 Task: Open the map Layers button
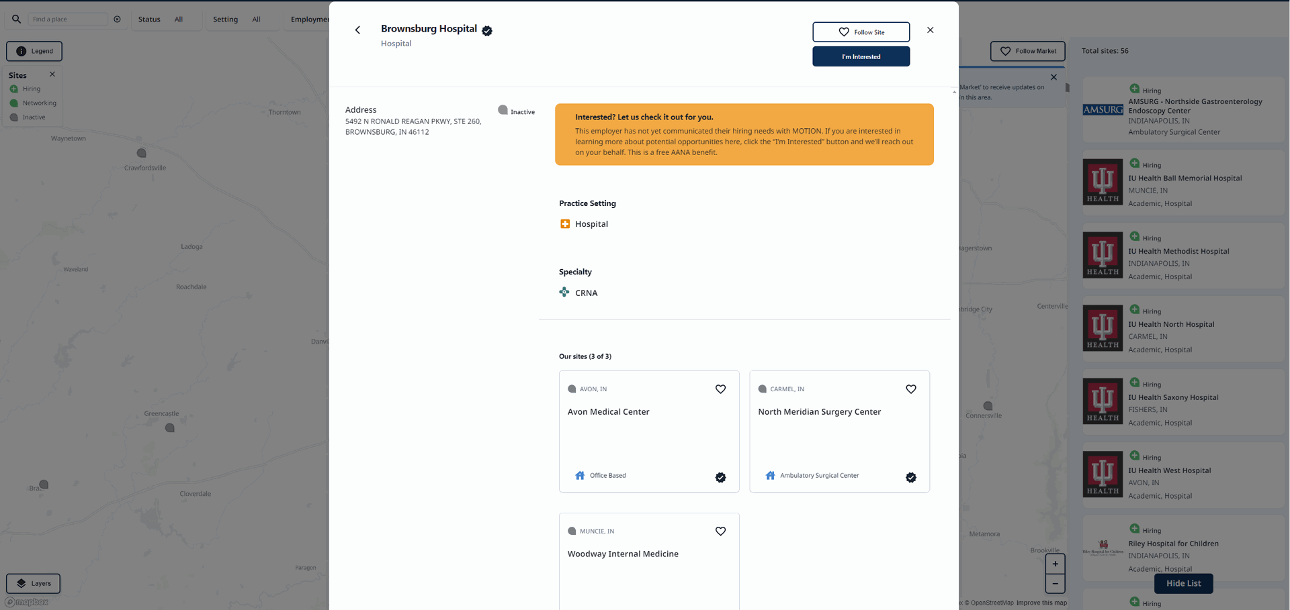coord(34,583)
